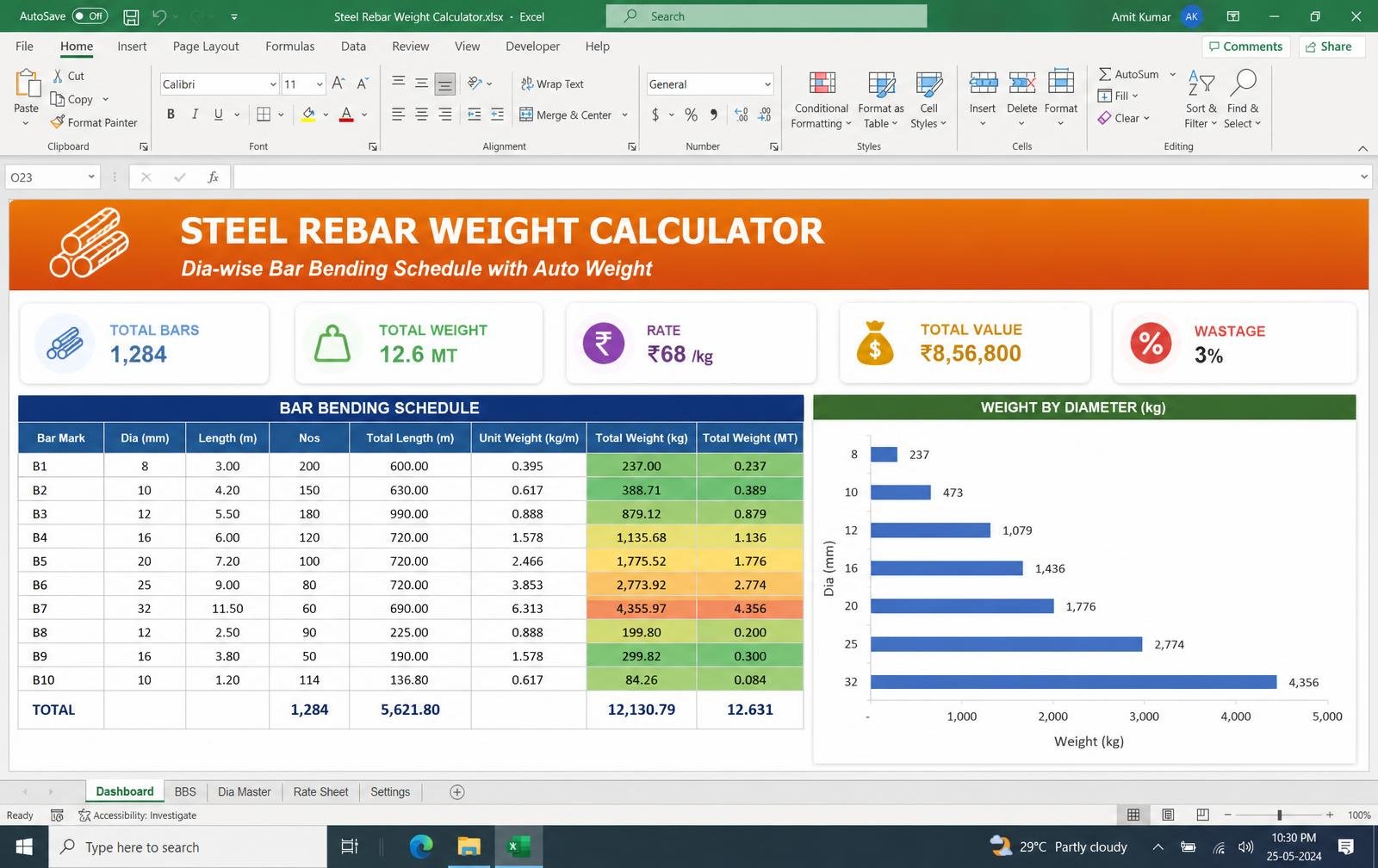
Task: Open the Insert ribbon tab
Action: pyautogui.click(x=132, y=46)
